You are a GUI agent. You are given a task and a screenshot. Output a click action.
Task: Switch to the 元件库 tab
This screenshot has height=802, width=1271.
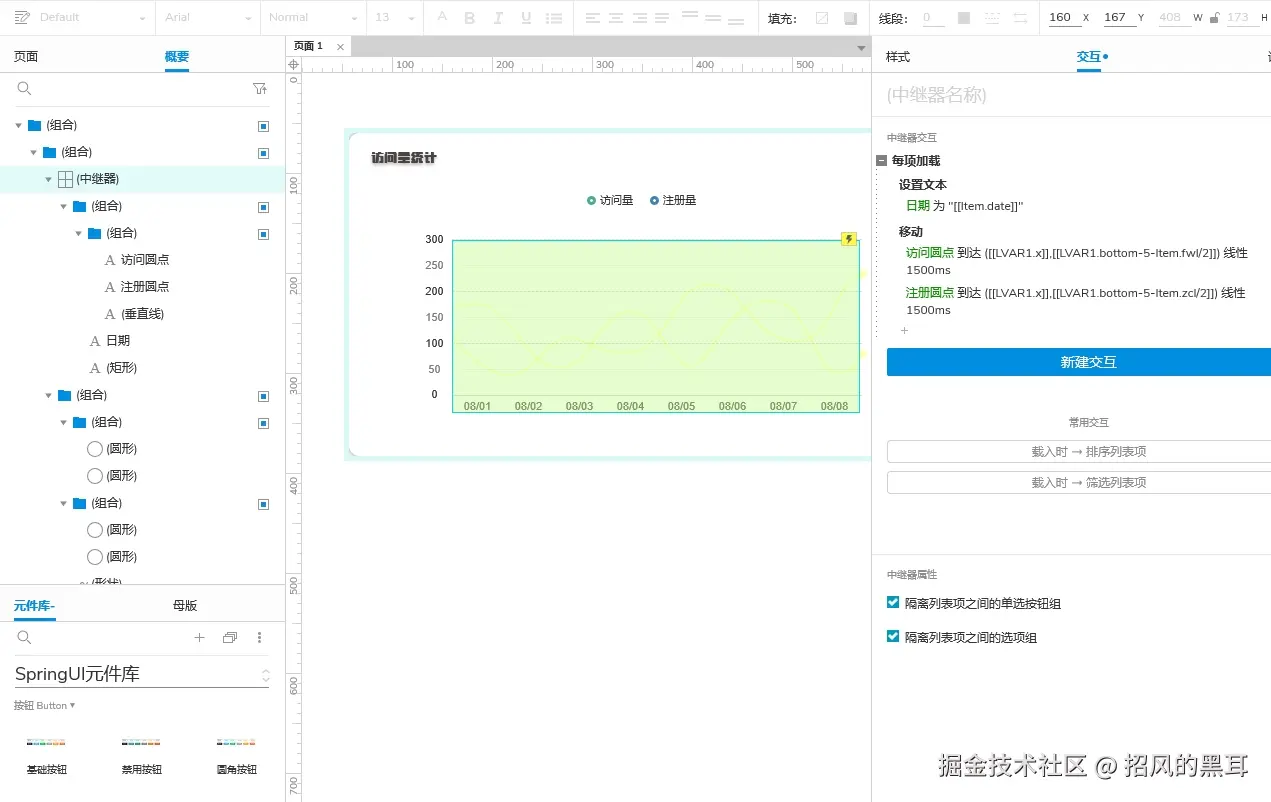[34, 606]
